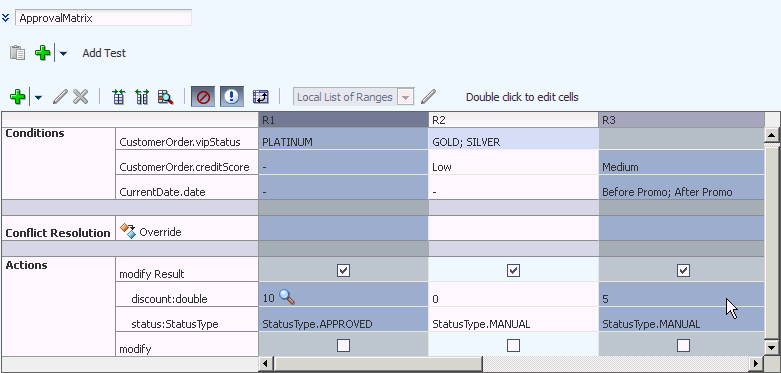Check the modify checkbox under R3
This screenshot has height=373, width=781.
coord(683,345)
